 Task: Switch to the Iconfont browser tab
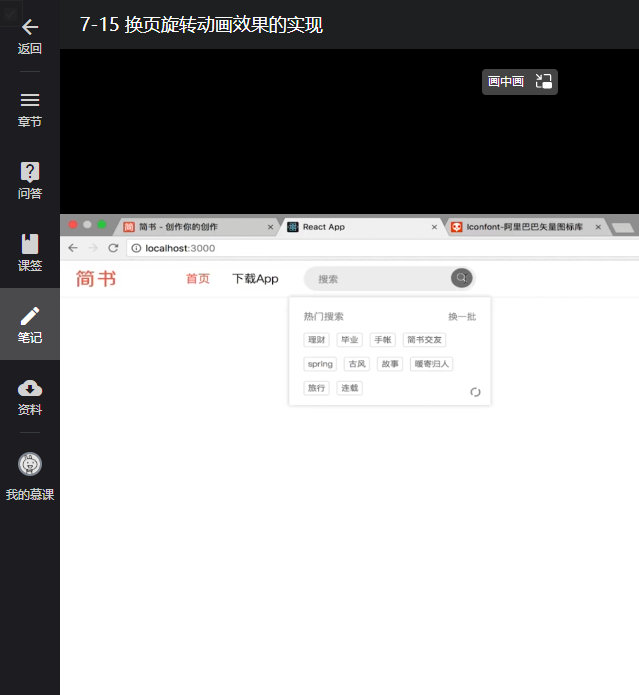pyautogui.click(x=525, y=227)
